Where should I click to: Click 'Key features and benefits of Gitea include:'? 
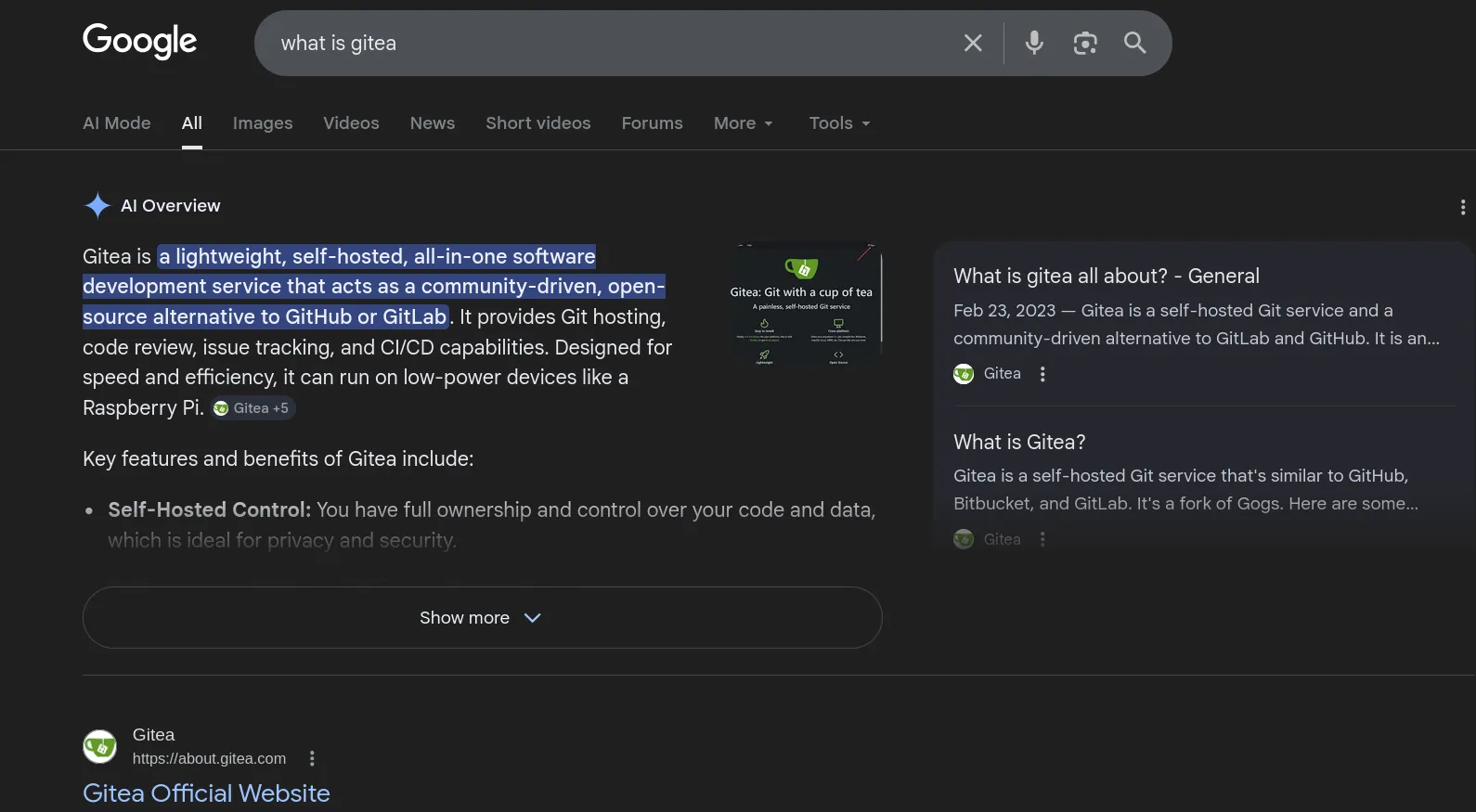point(278,459)
